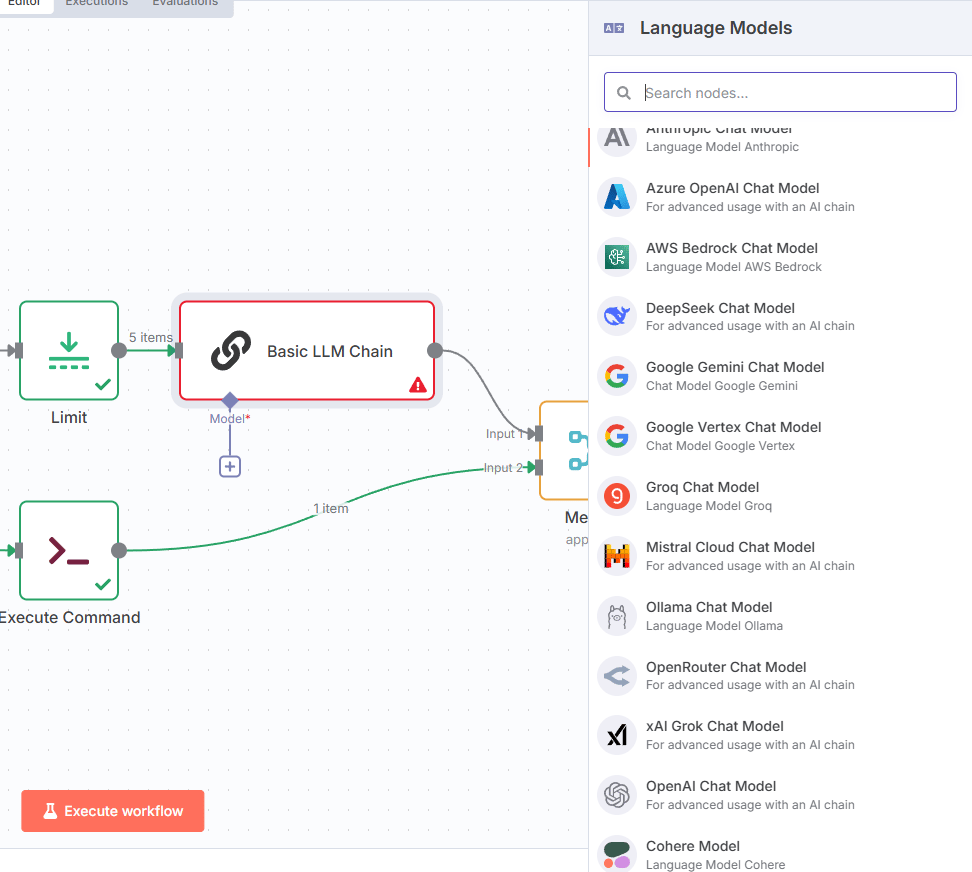Click the Execute Command success checkmark

103,584
